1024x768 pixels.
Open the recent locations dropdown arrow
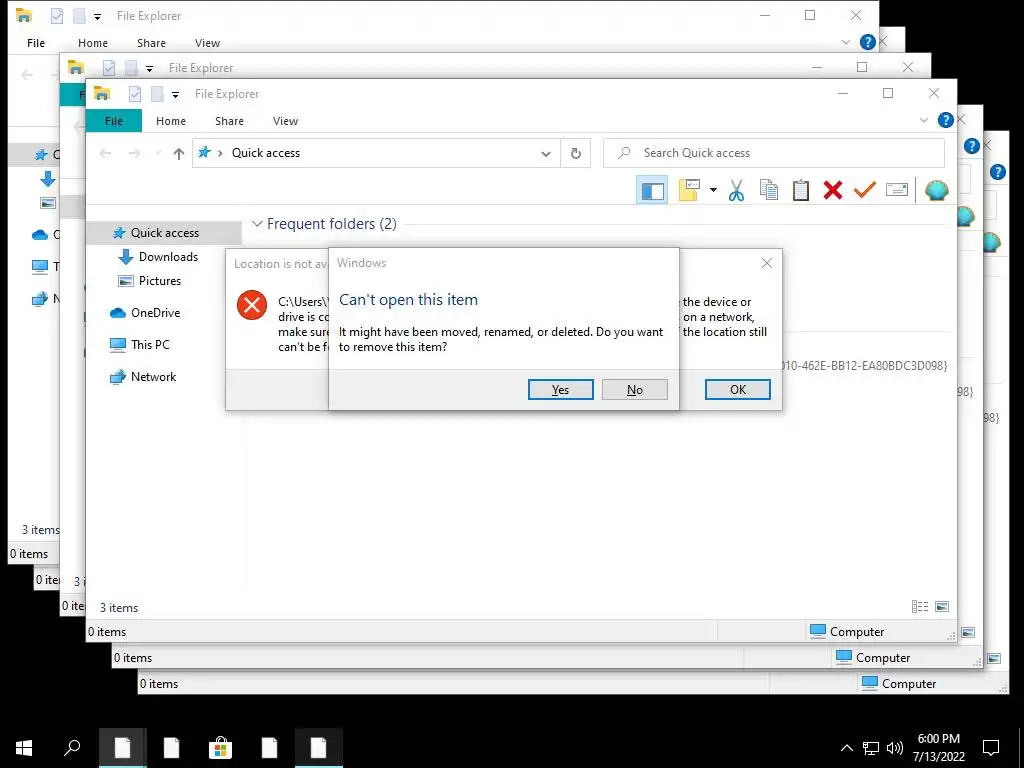tap(158, 153)
